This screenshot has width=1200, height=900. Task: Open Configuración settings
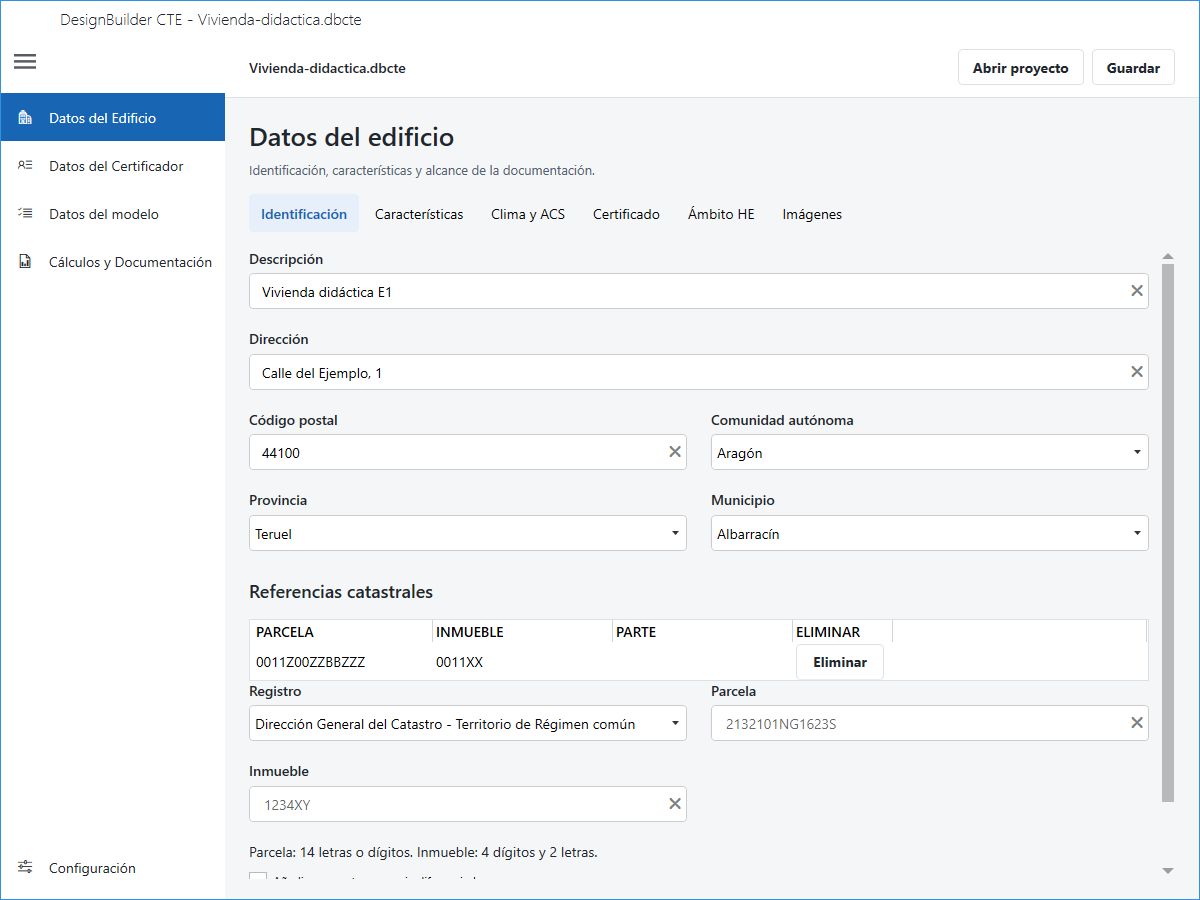(x=112, y=868)
